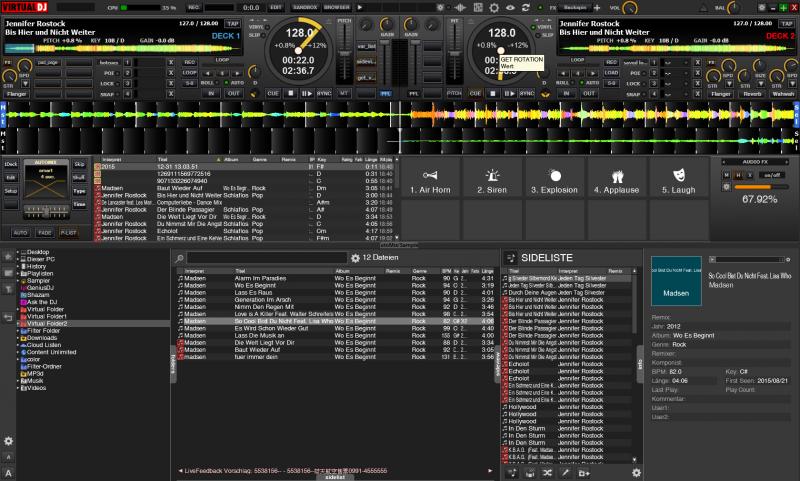Click the browser search input field

[x=267, y=258]
